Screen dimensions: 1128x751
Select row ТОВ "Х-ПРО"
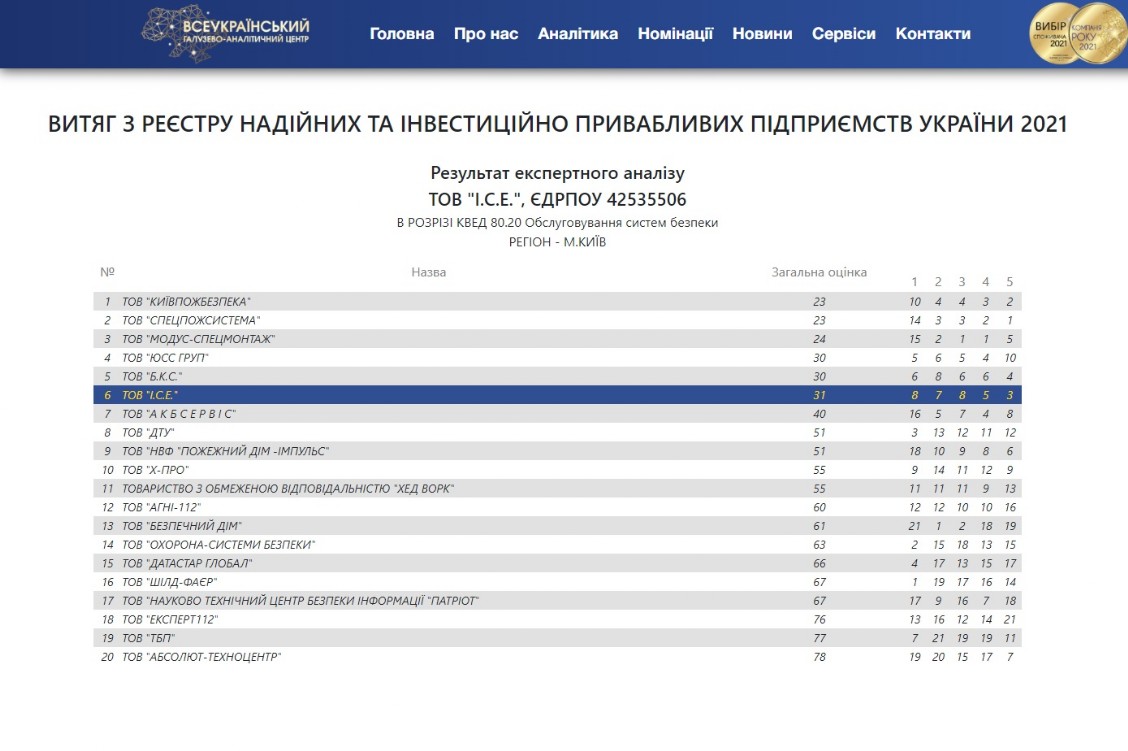point(558,470)
